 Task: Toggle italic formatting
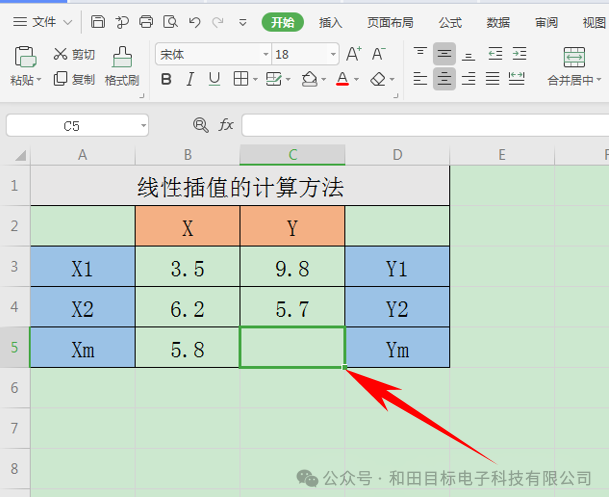click(x=190, y=80)
